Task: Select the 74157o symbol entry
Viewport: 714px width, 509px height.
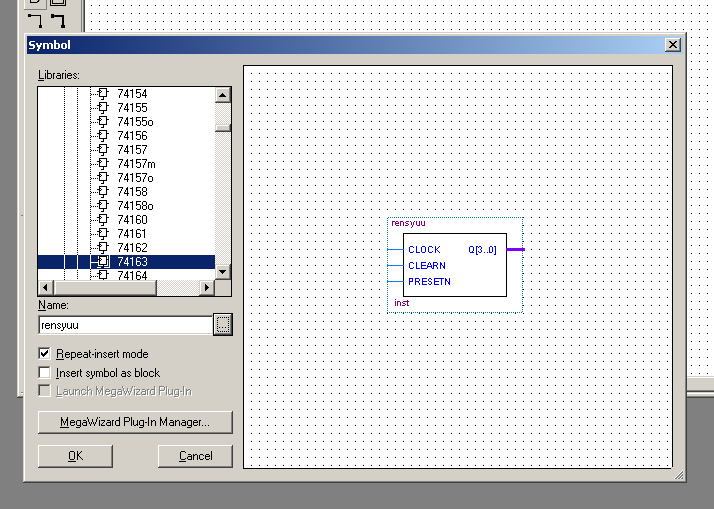Action: (135, 178)
